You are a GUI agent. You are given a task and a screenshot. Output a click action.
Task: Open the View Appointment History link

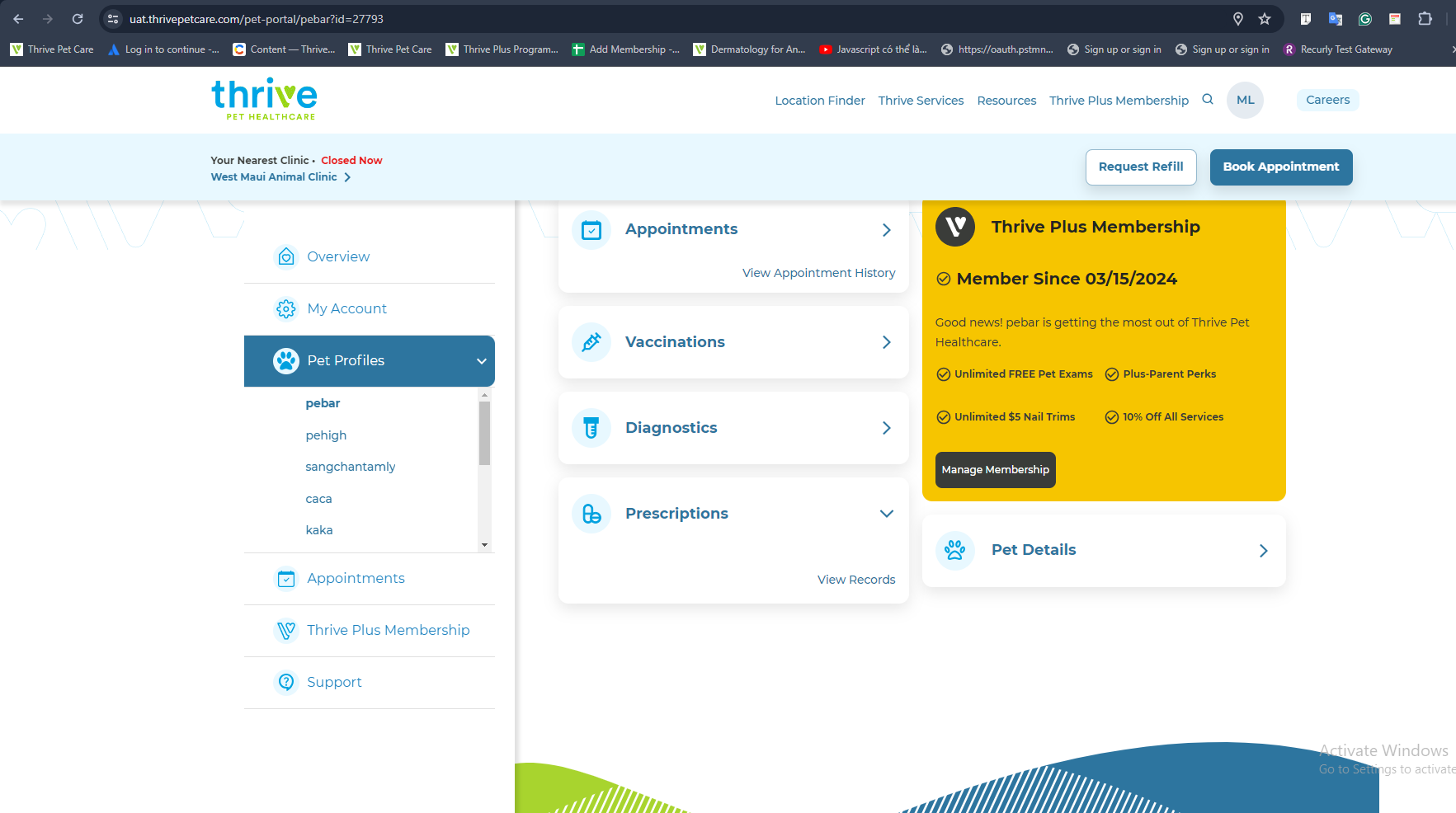(818, 273)
